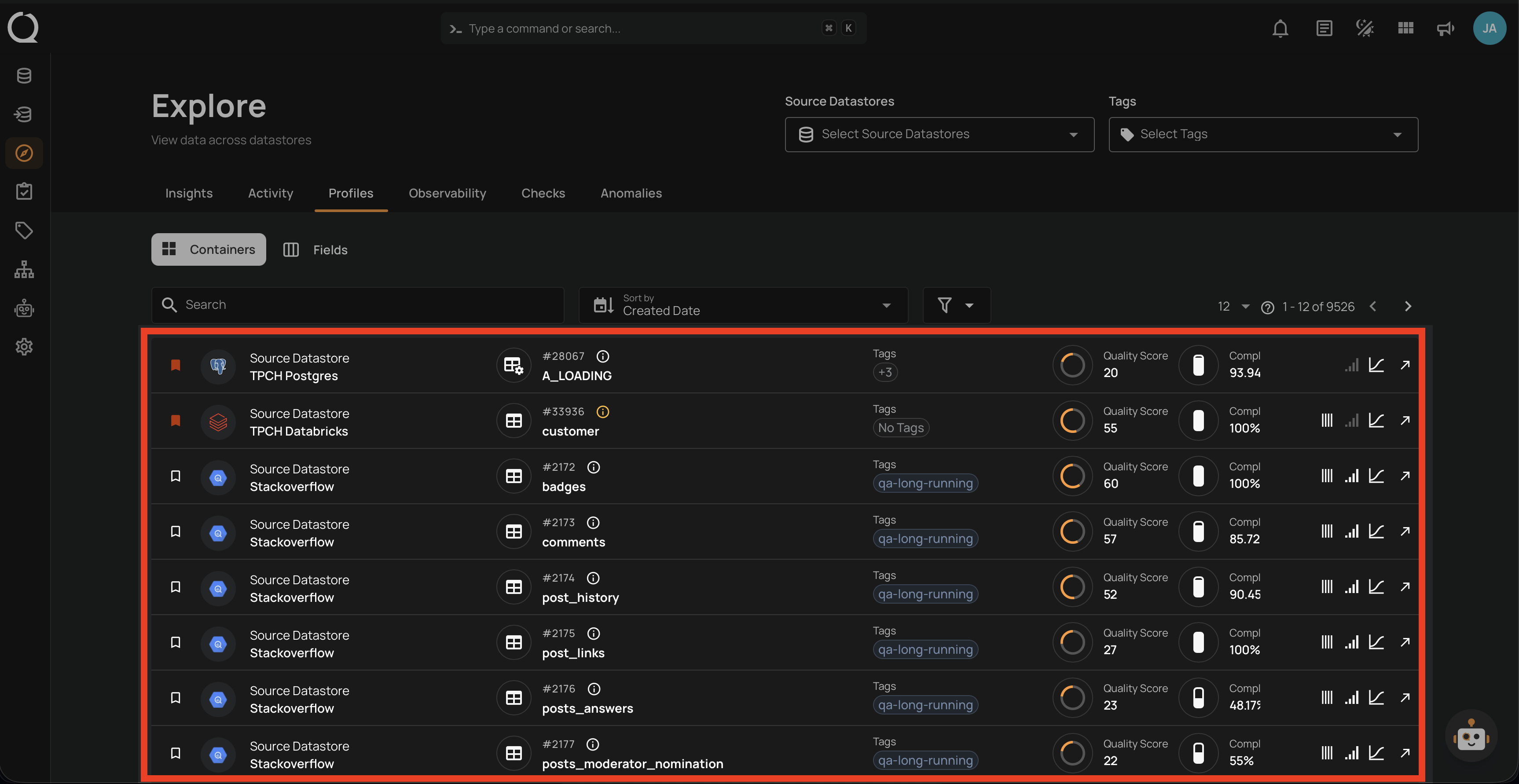Toggle light/dark theme in the top bar
This screenshot has height=784, width=1519.
(x=1365, y=28)
